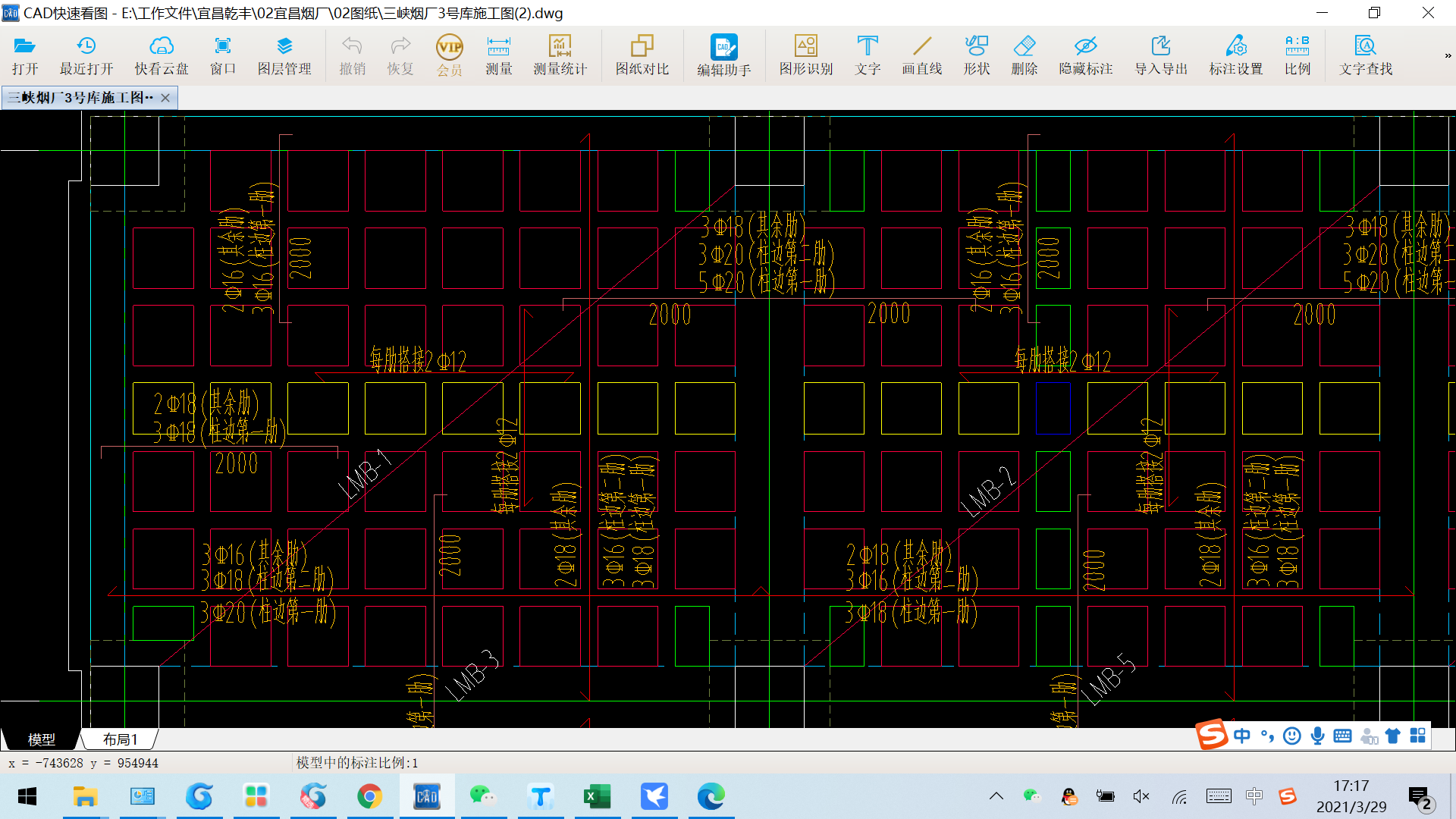This screenshot has height=819, width=1456.
Task: Open the VIP 会员 membership panel
Action: pyautogui.click(x=450, y=55)
